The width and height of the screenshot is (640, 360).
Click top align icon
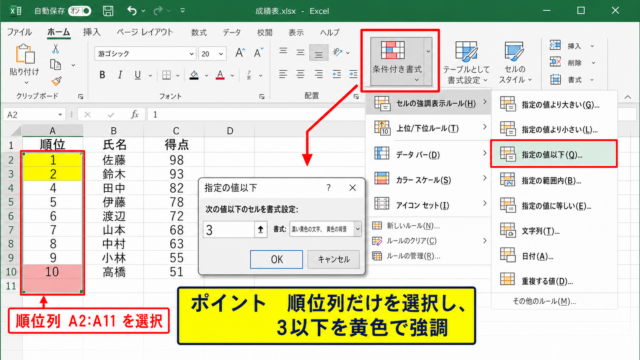click(x=283, y=52)
